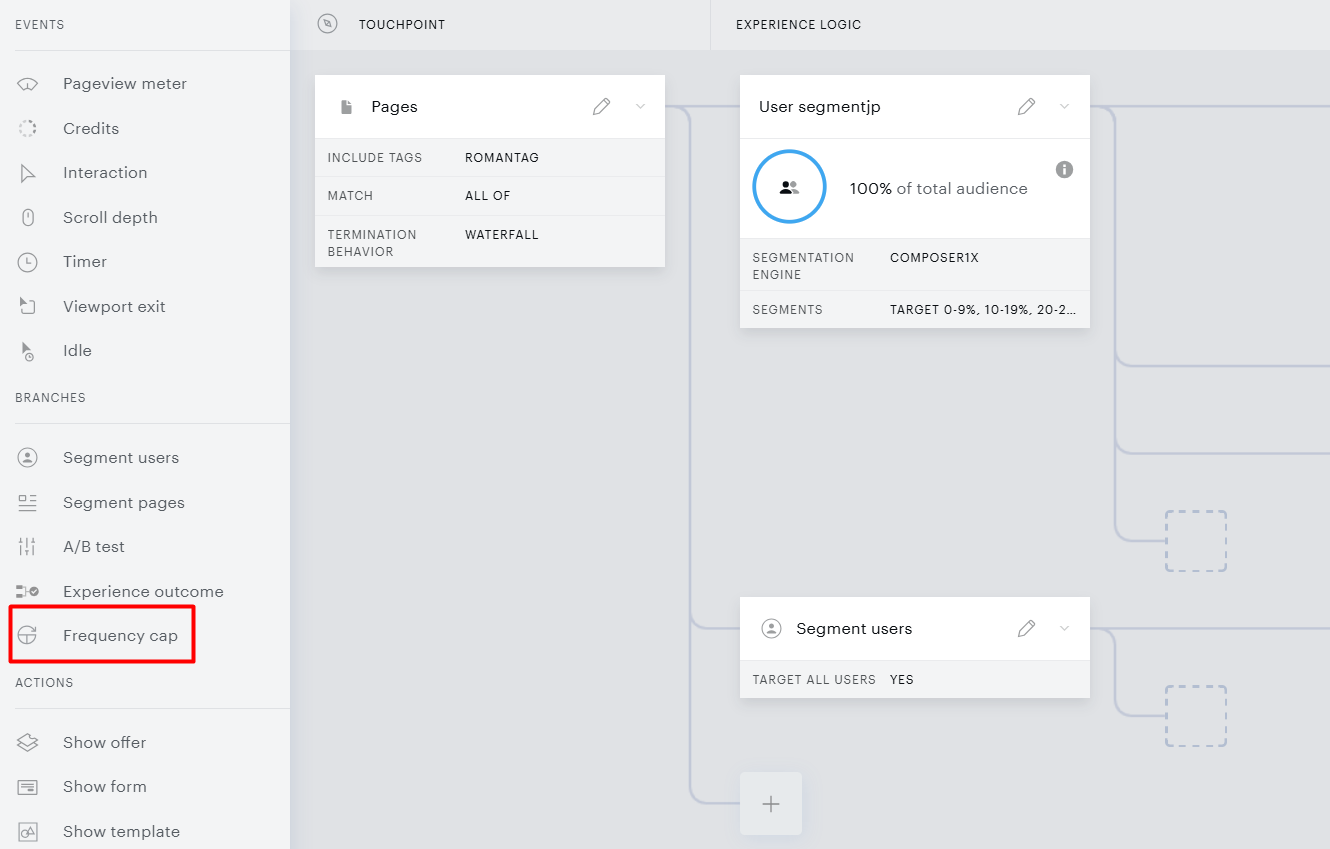Edit the Pages card with pencil icon

[x=601, y=107]
